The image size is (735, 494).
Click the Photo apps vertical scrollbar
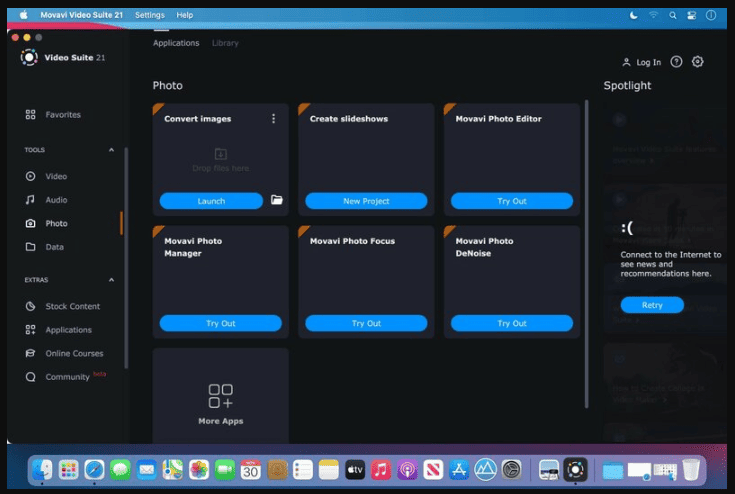[x=586, y=253]
